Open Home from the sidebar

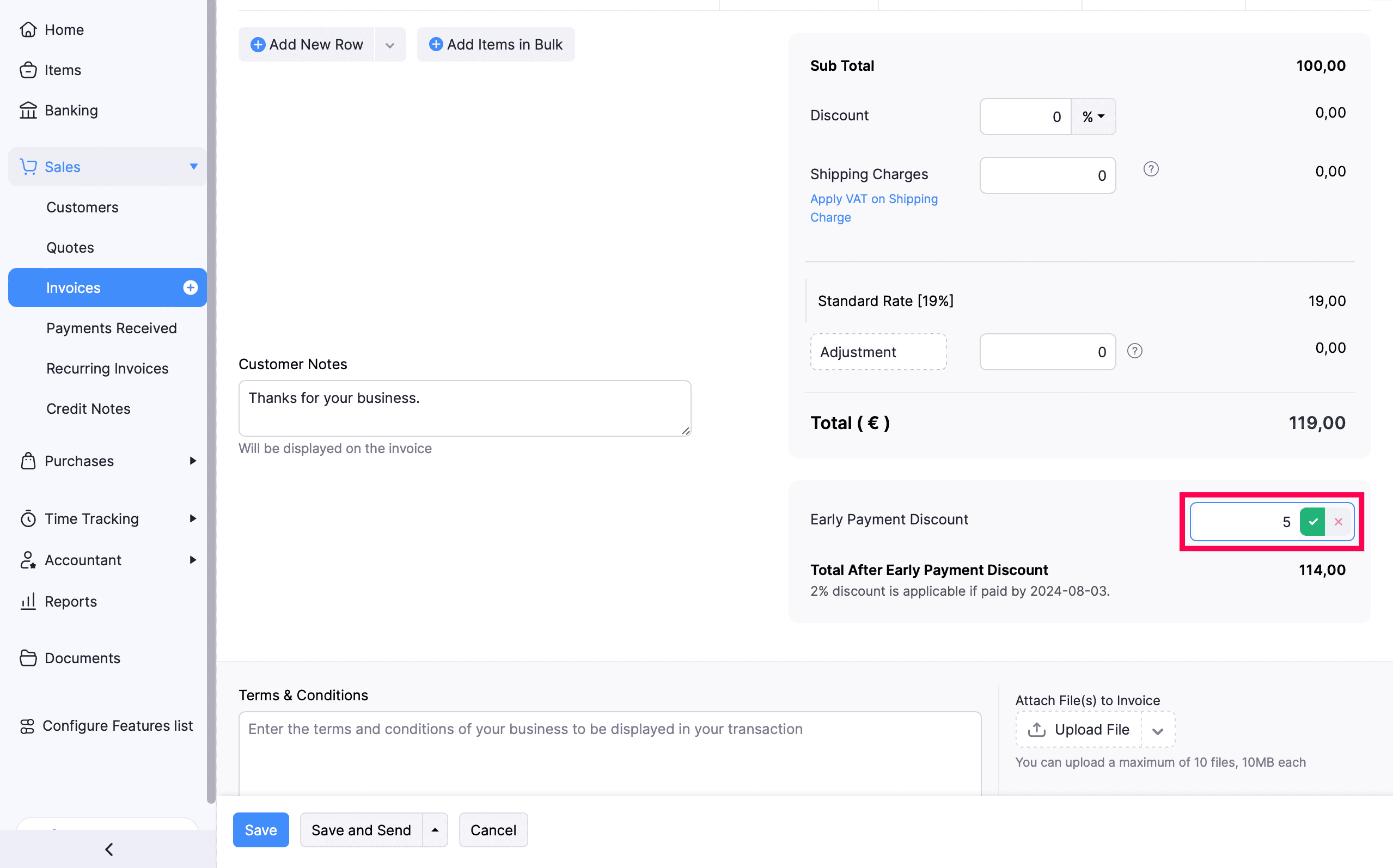pyautogui.click(x=63, y=29)
